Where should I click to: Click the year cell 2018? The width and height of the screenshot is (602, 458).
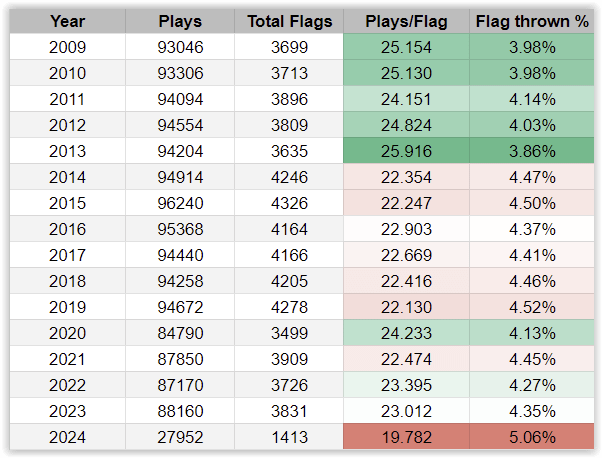coord(68,281)
